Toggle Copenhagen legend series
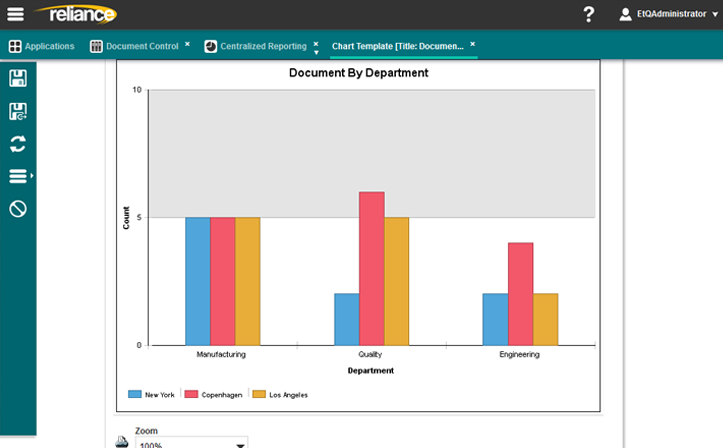 point(215,395)
